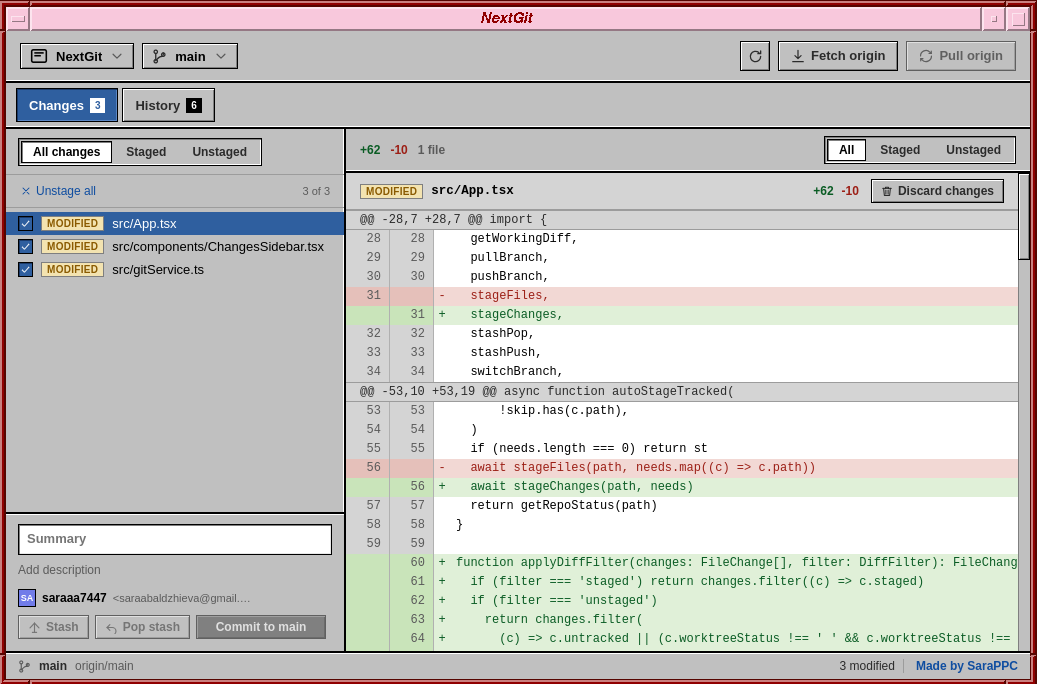Click the download icon on Fetch origin
The image size is (1037, 684).
coord(798,56)
